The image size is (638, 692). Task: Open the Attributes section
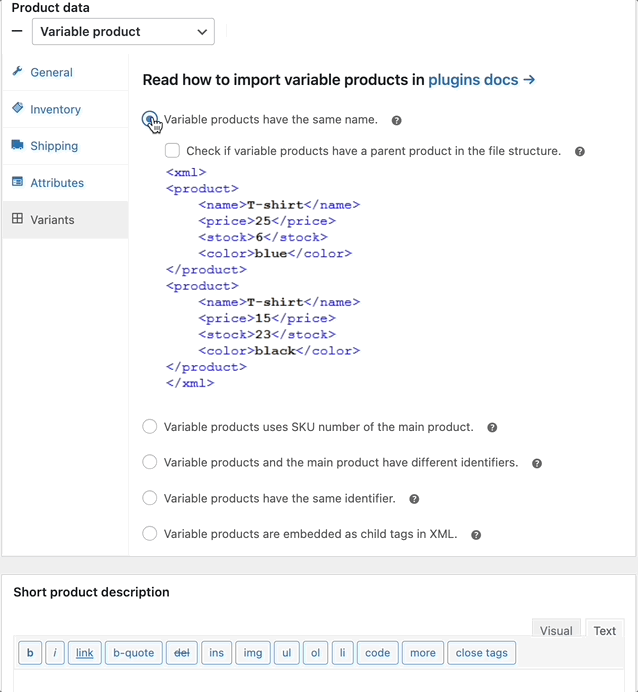[x=57, y=183]
